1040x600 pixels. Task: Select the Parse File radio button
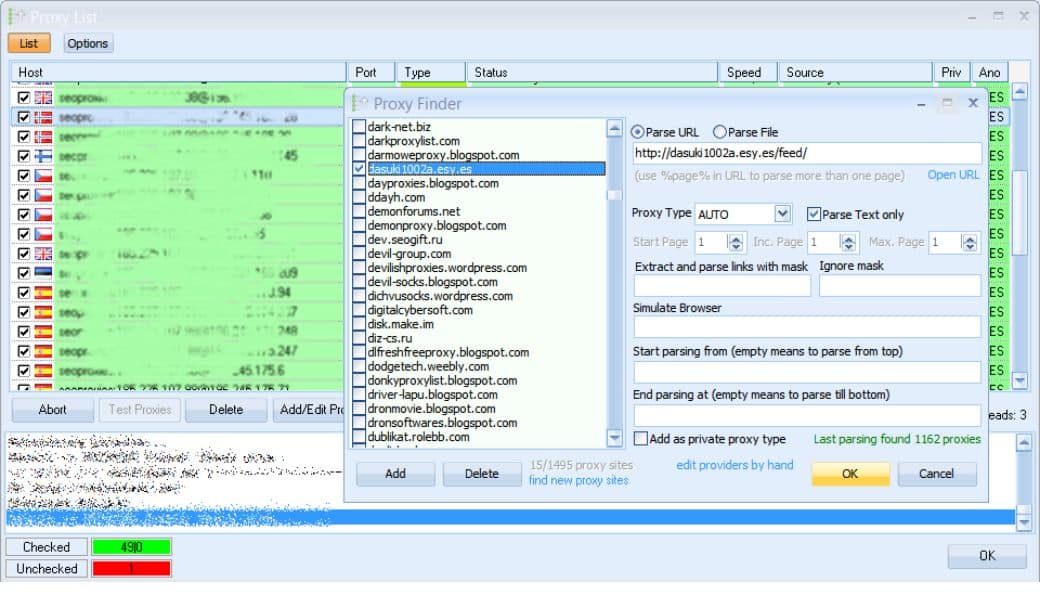(x=720, y=132)
